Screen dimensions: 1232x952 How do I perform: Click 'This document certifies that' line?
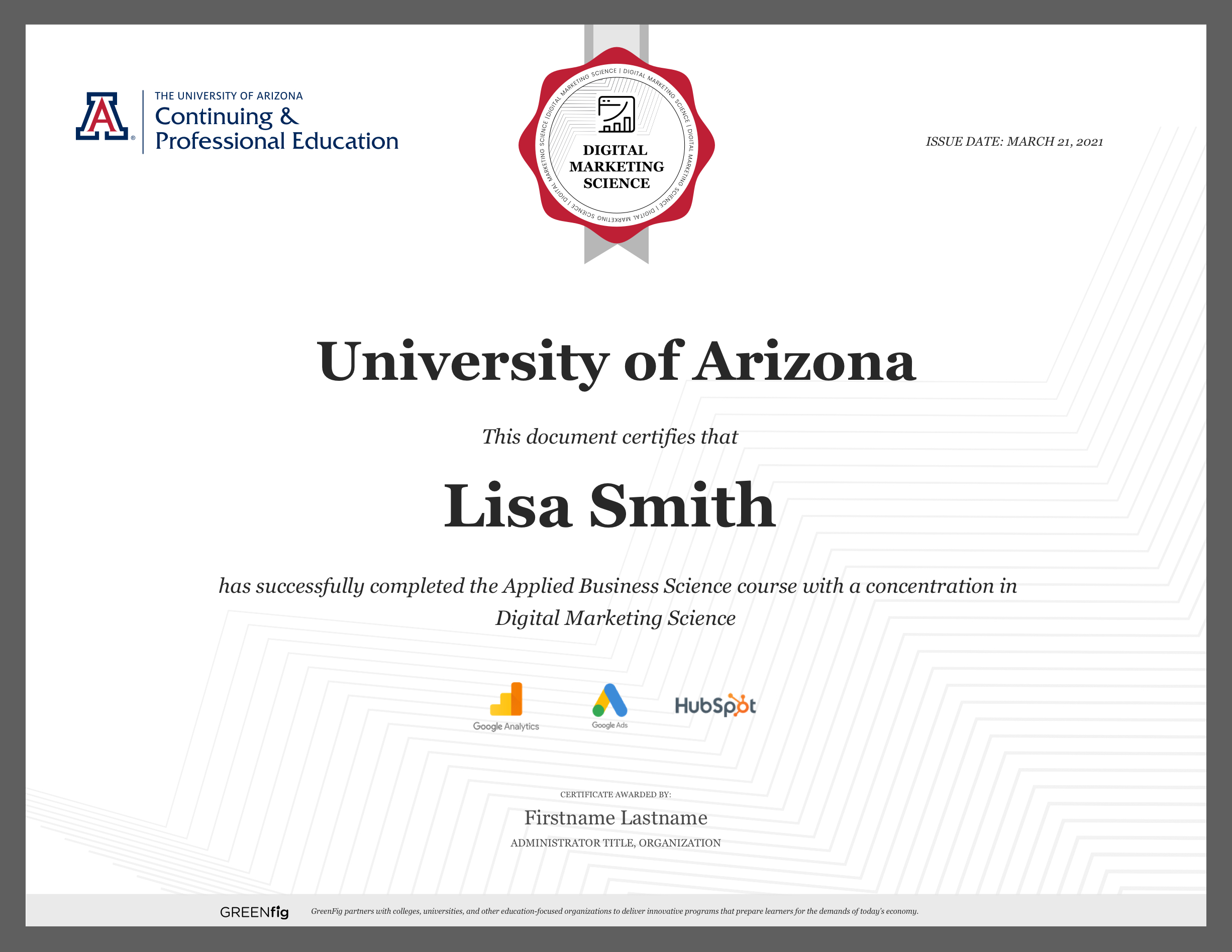(610, 437)
